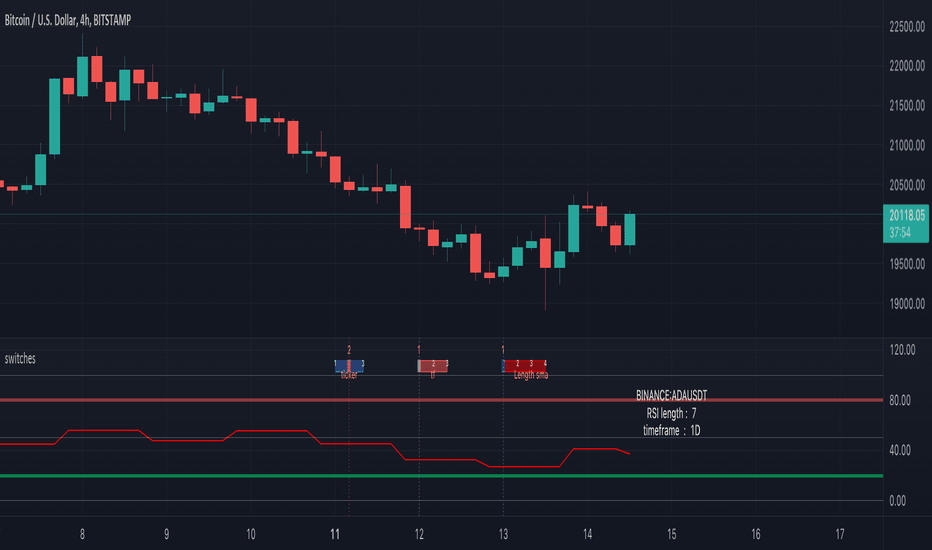Click date 17 on the time axis

coord(840,534)
